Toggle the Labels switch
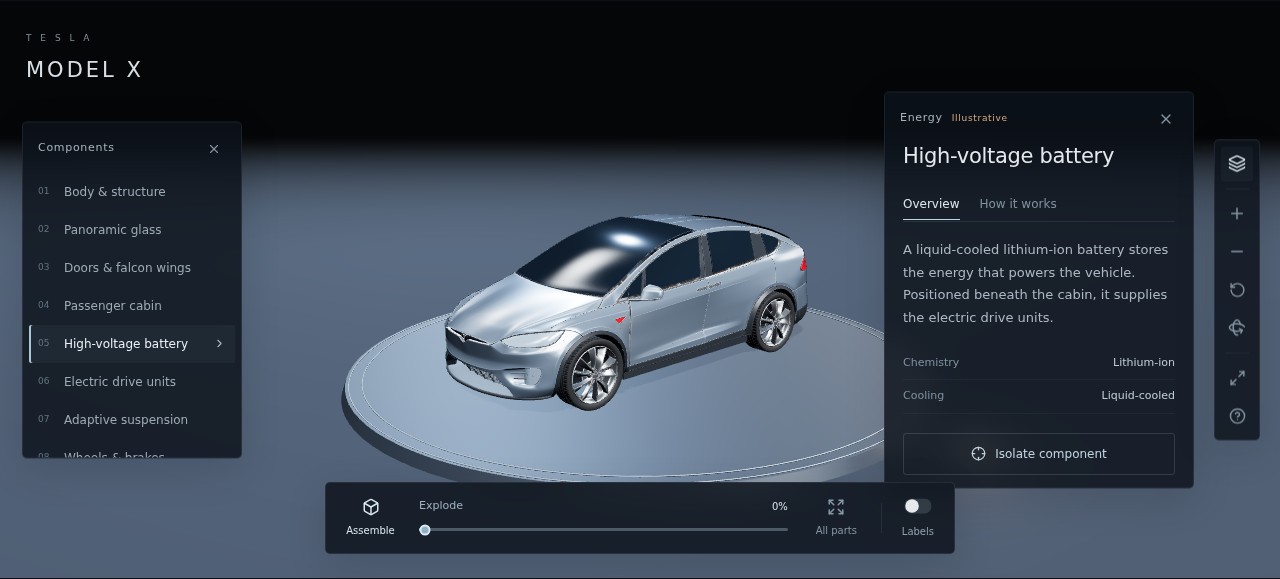 coord(917,506)
